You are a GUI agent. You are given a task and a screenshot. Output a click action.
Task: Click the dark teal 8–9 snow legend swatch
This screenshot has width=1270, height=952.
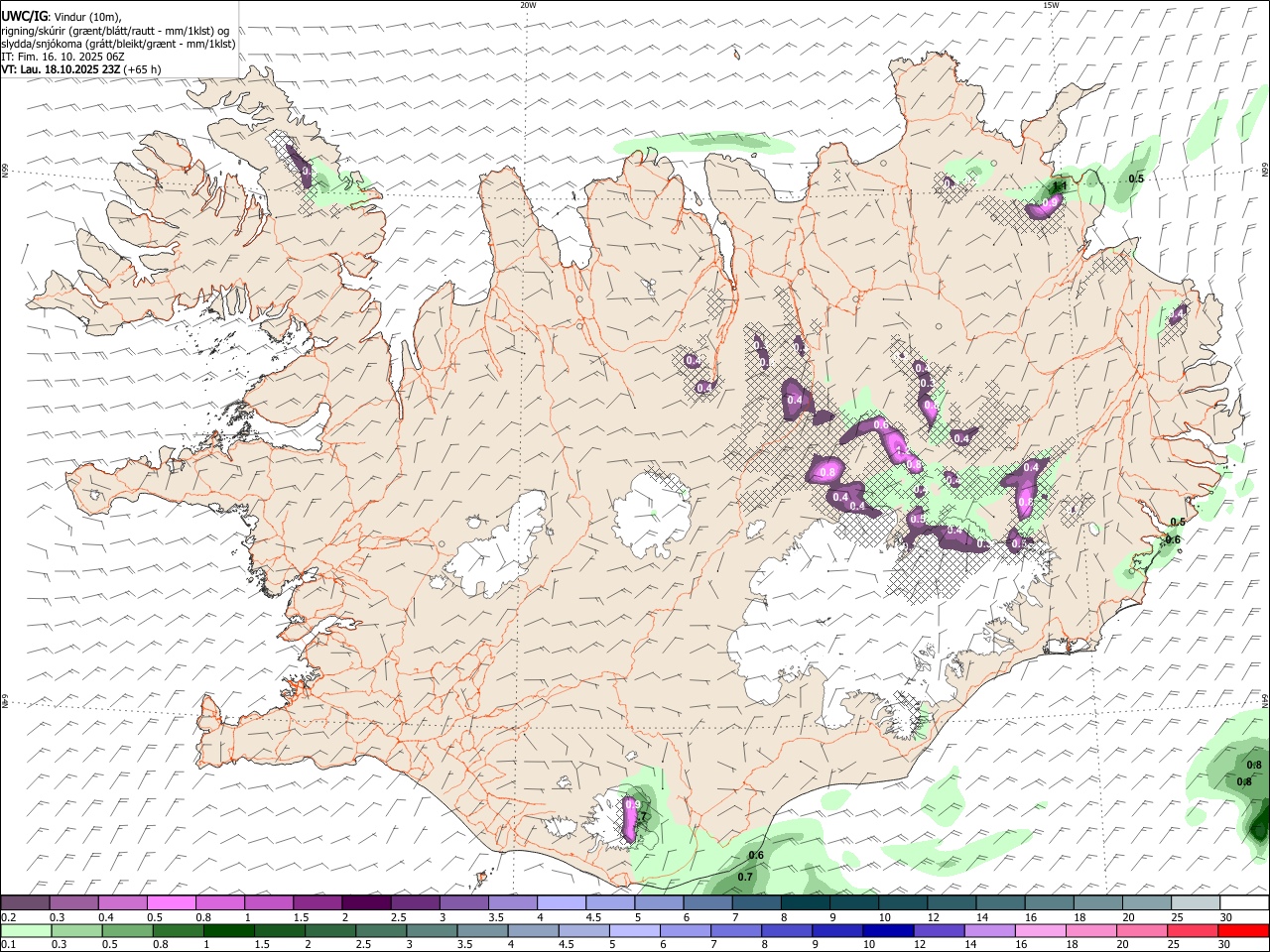tap(806, 902)
